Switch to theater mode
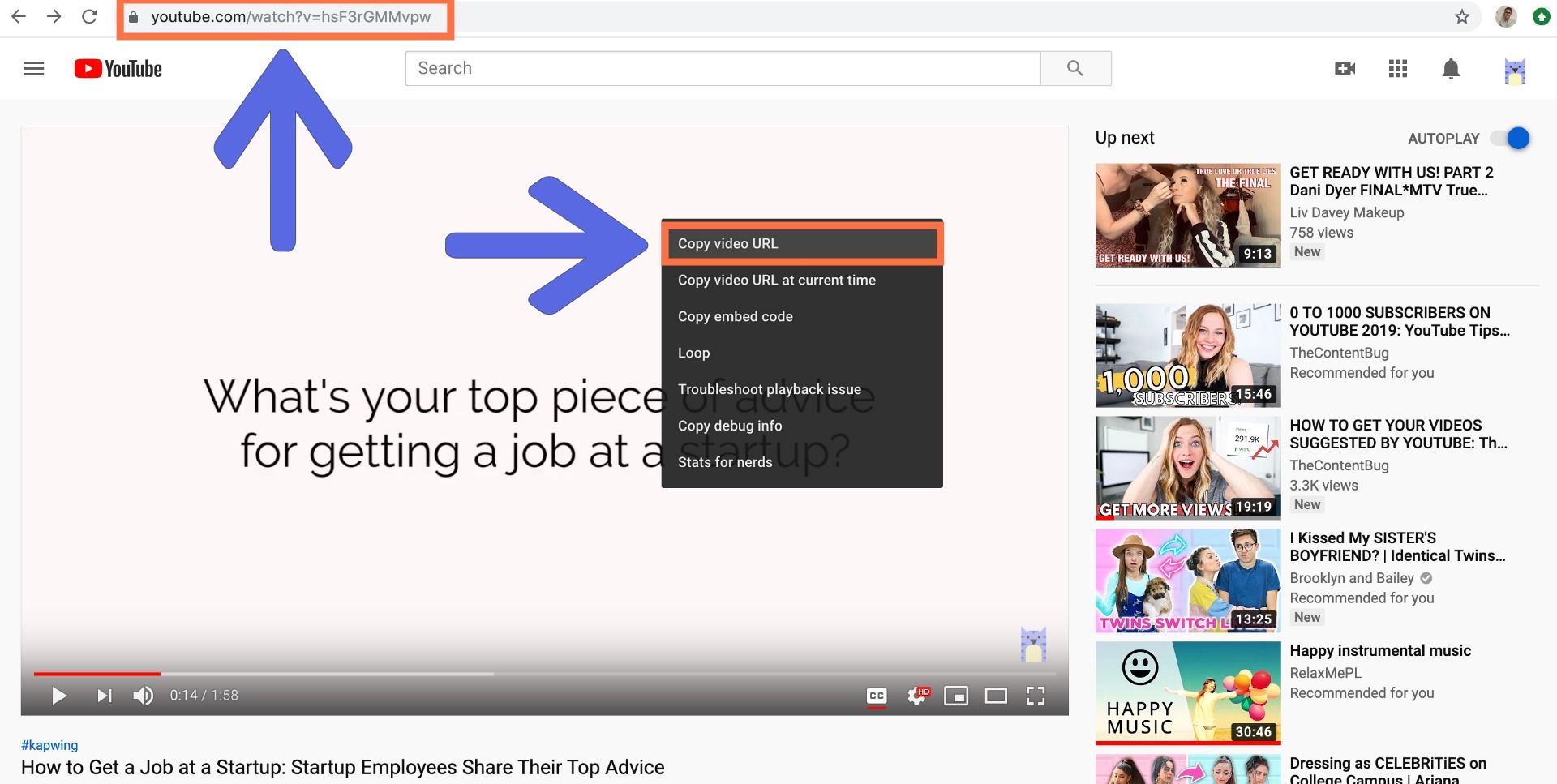Viewport: 1557px width, 784px height. coord(996,696)
